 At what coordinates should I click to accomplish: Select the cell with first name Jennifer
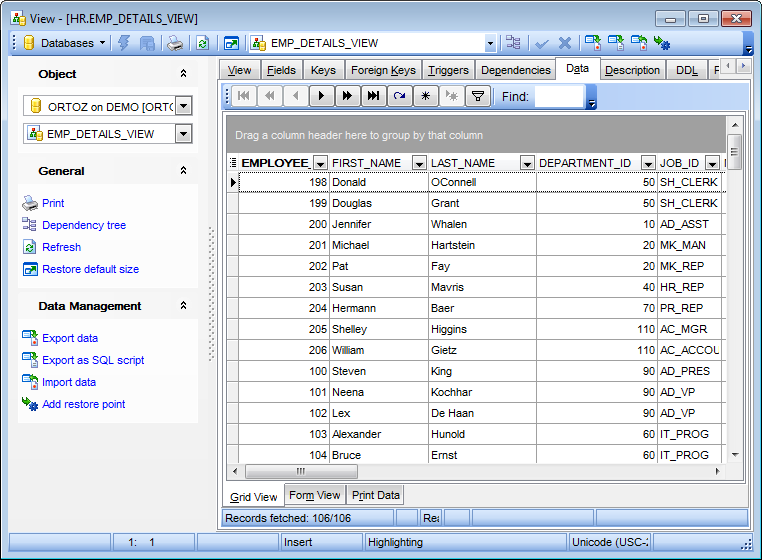pos(379,224)
